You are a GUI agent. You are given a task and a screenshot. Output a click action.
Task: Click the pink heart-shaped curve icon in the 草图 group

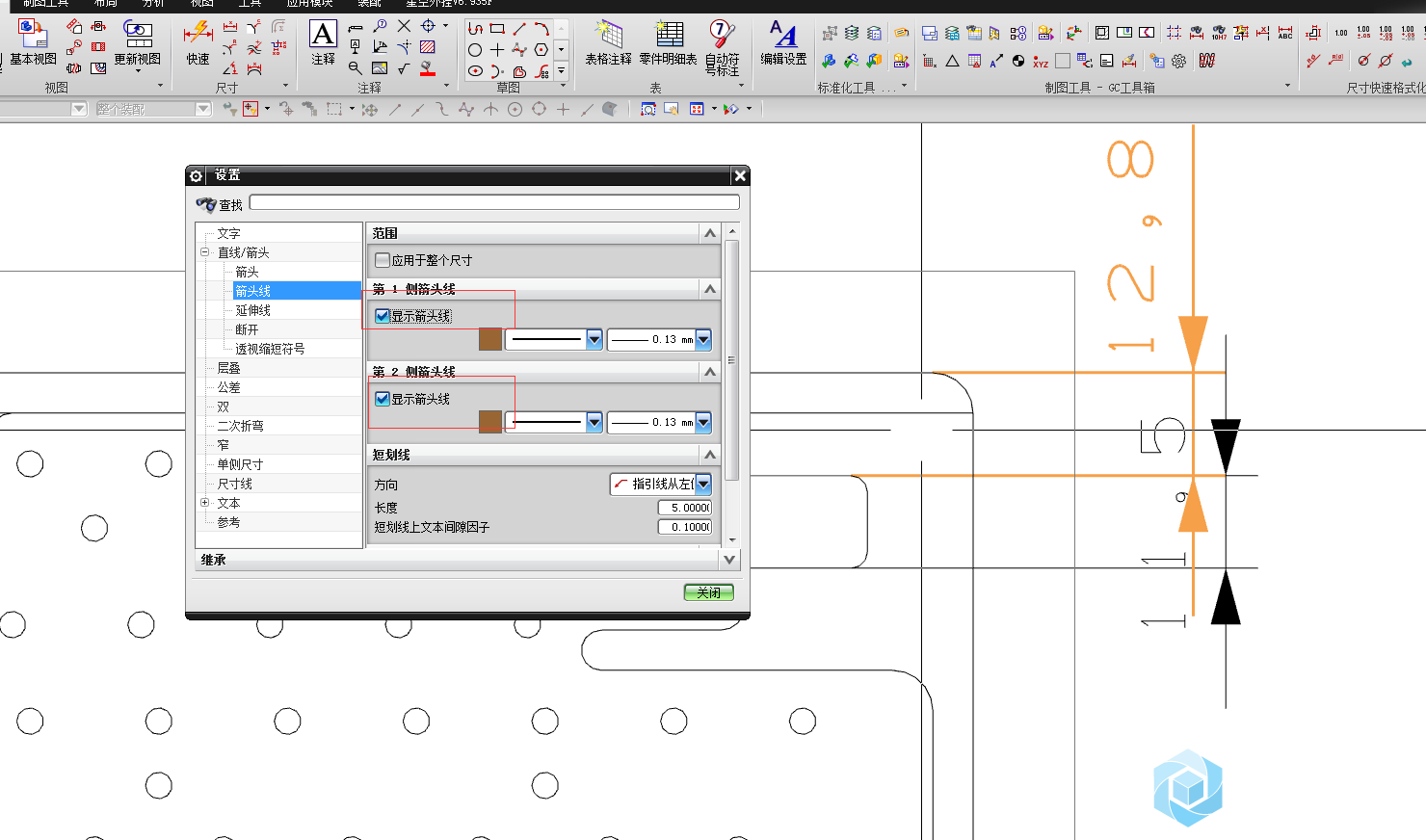pyautogui.click(x=520, y=71)
